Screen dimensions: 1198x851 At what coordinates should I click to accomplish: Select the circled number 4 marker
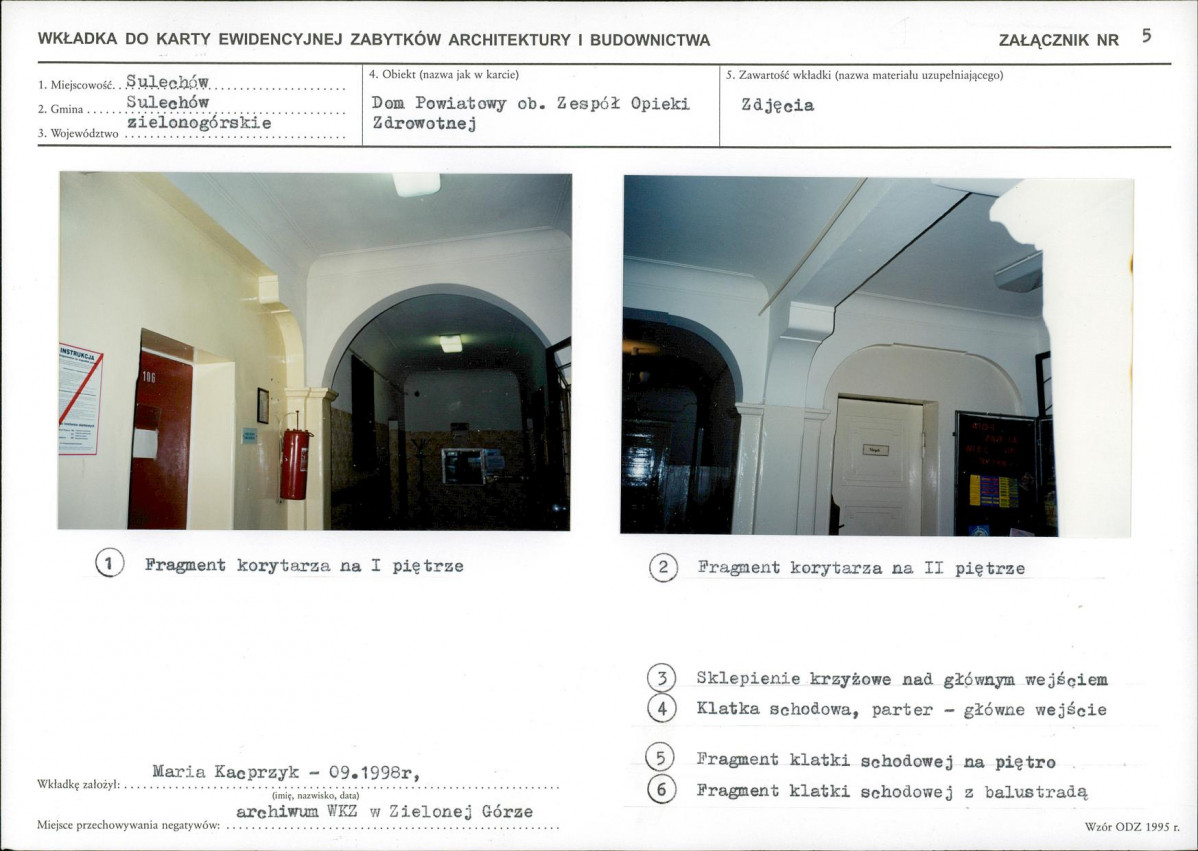tap(662, 709)
